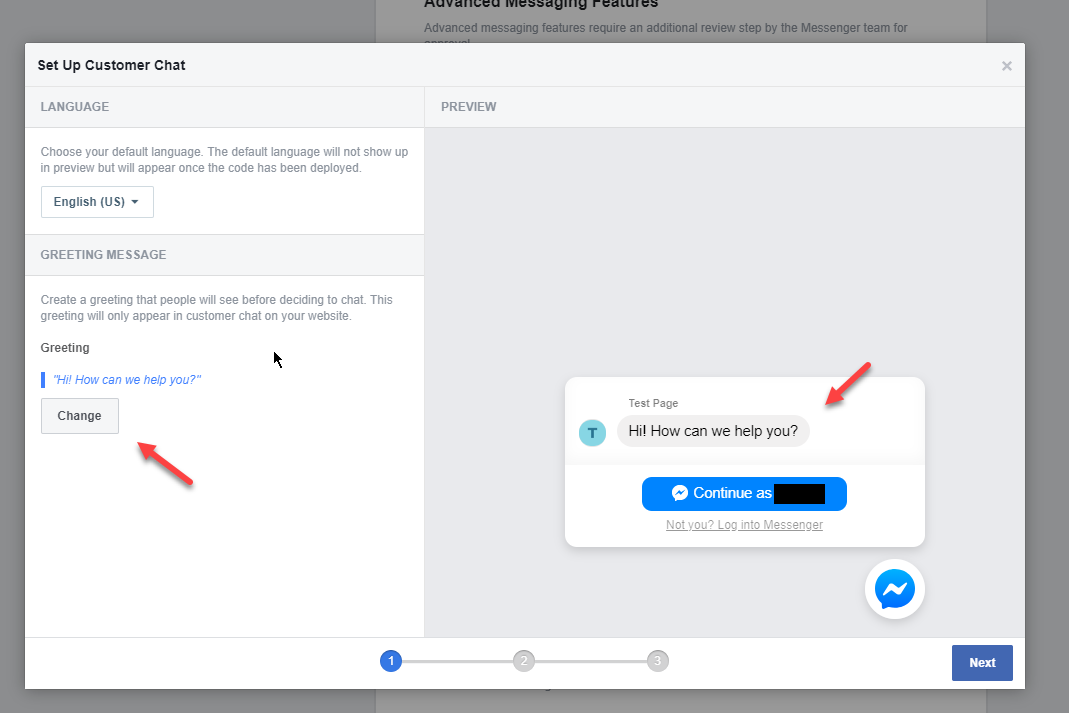This screenshot has width=1069, height=713.
Task: Jump to step 2 of the setup
Action: (x=524, y=660)
